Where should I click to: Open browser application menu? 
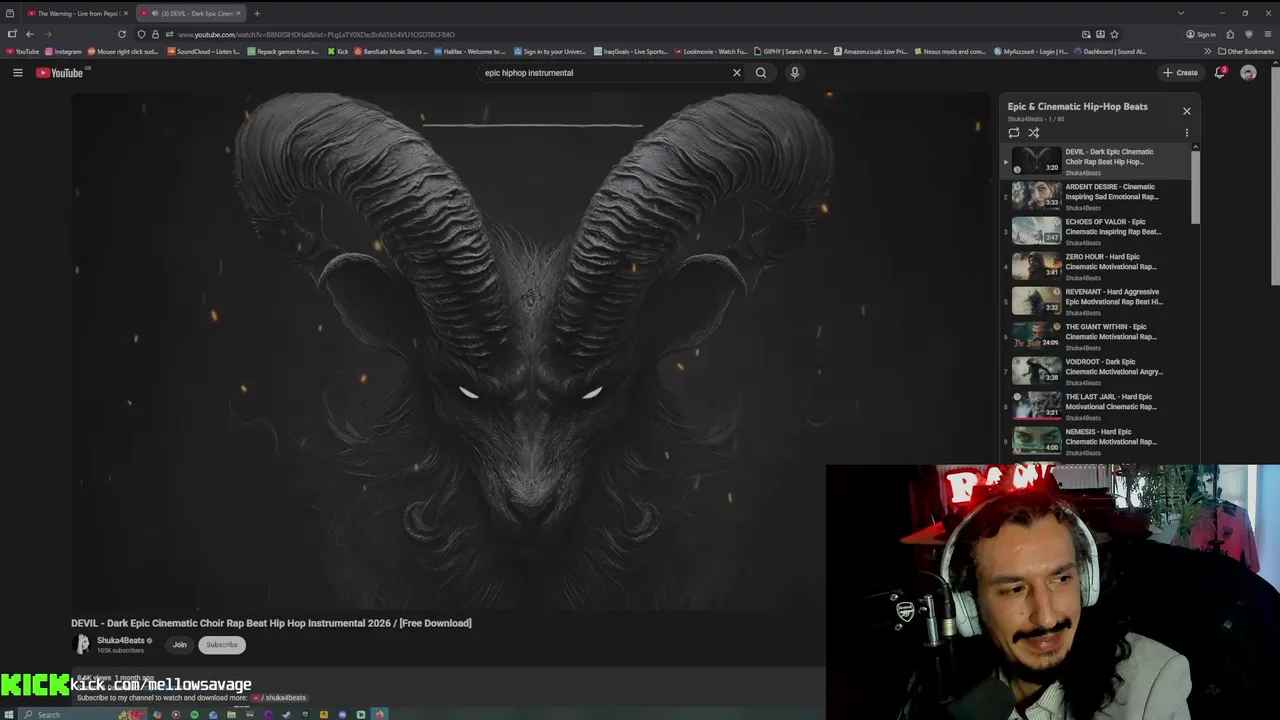[1267, 34]
